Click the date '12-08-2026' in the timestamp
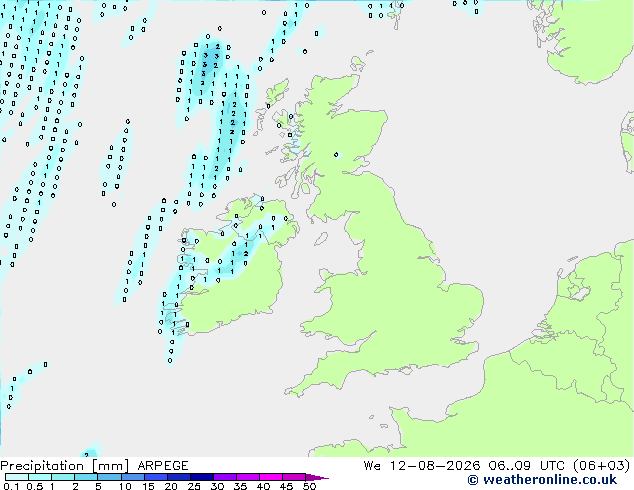The image size is (634, 490). click(435, 465)
